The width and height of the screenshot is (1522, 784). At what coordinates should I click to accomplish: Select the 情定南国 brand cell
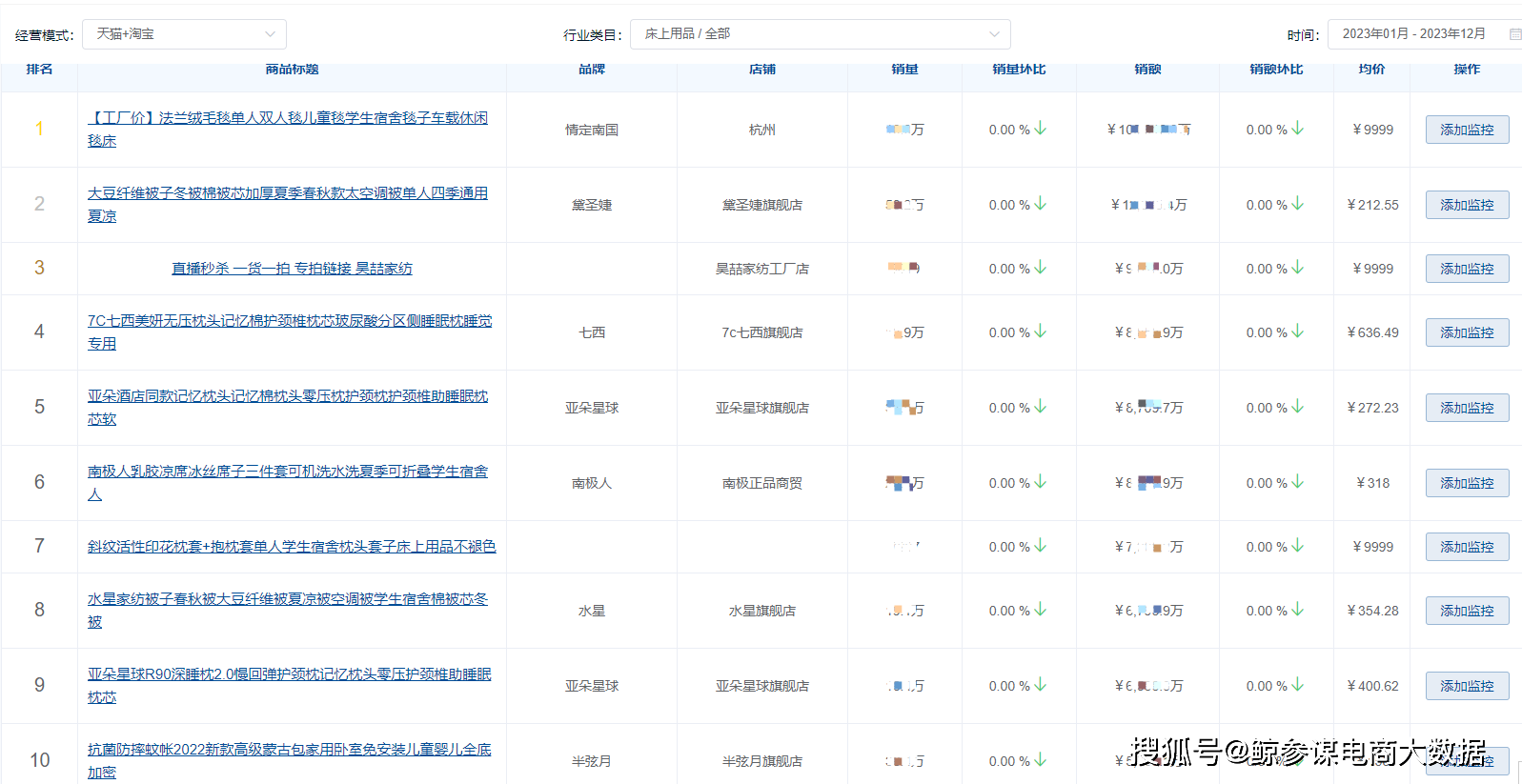tap(592, 130)
